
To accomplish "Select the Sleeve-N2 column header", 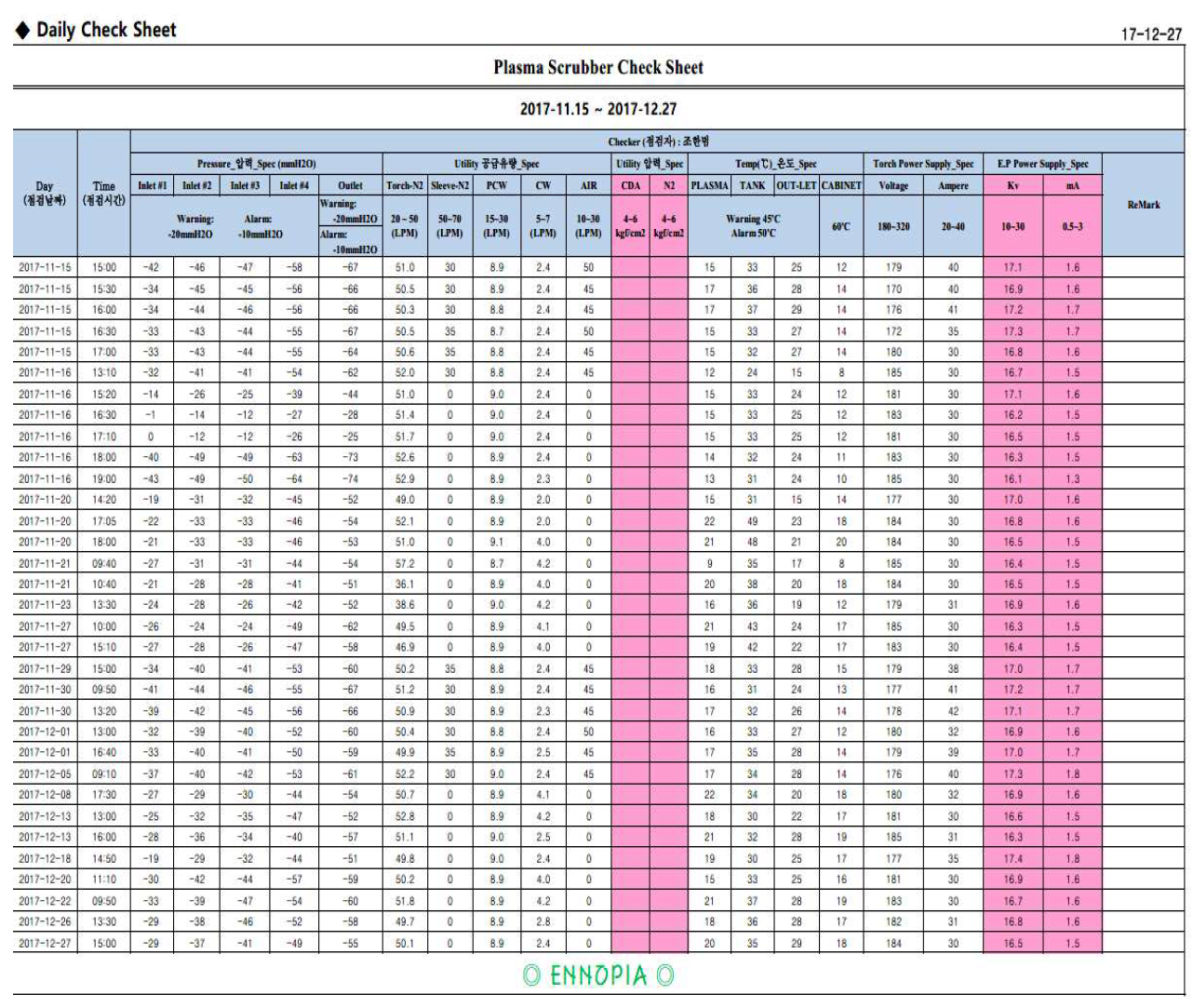I will coord(449,185).
